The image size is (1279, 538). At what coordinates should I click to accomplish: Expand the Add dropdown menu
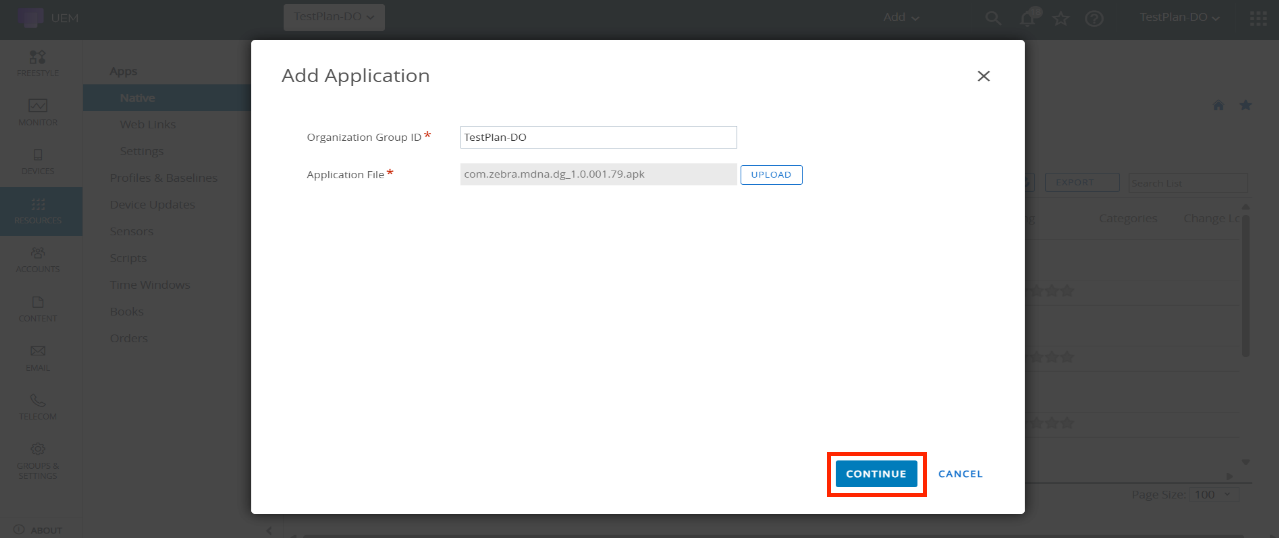[901, 18]
